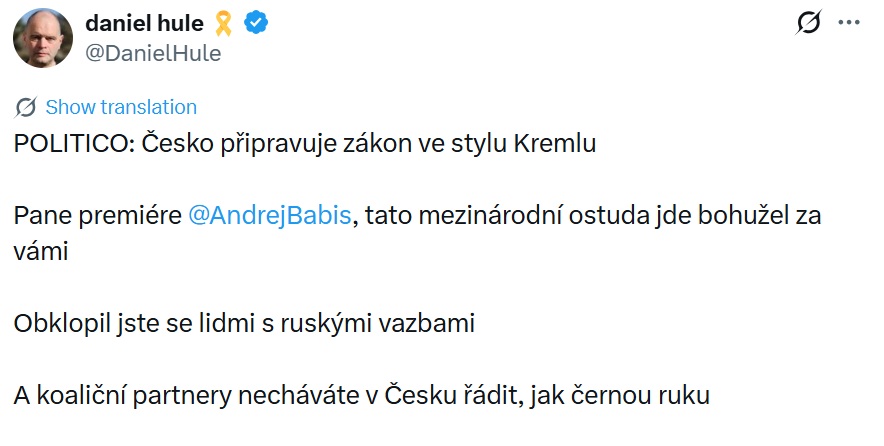The width and height of the screenshot is (884, 446).
Task: Open daniel hule's profile picture
Action: (x=42, y=38)
